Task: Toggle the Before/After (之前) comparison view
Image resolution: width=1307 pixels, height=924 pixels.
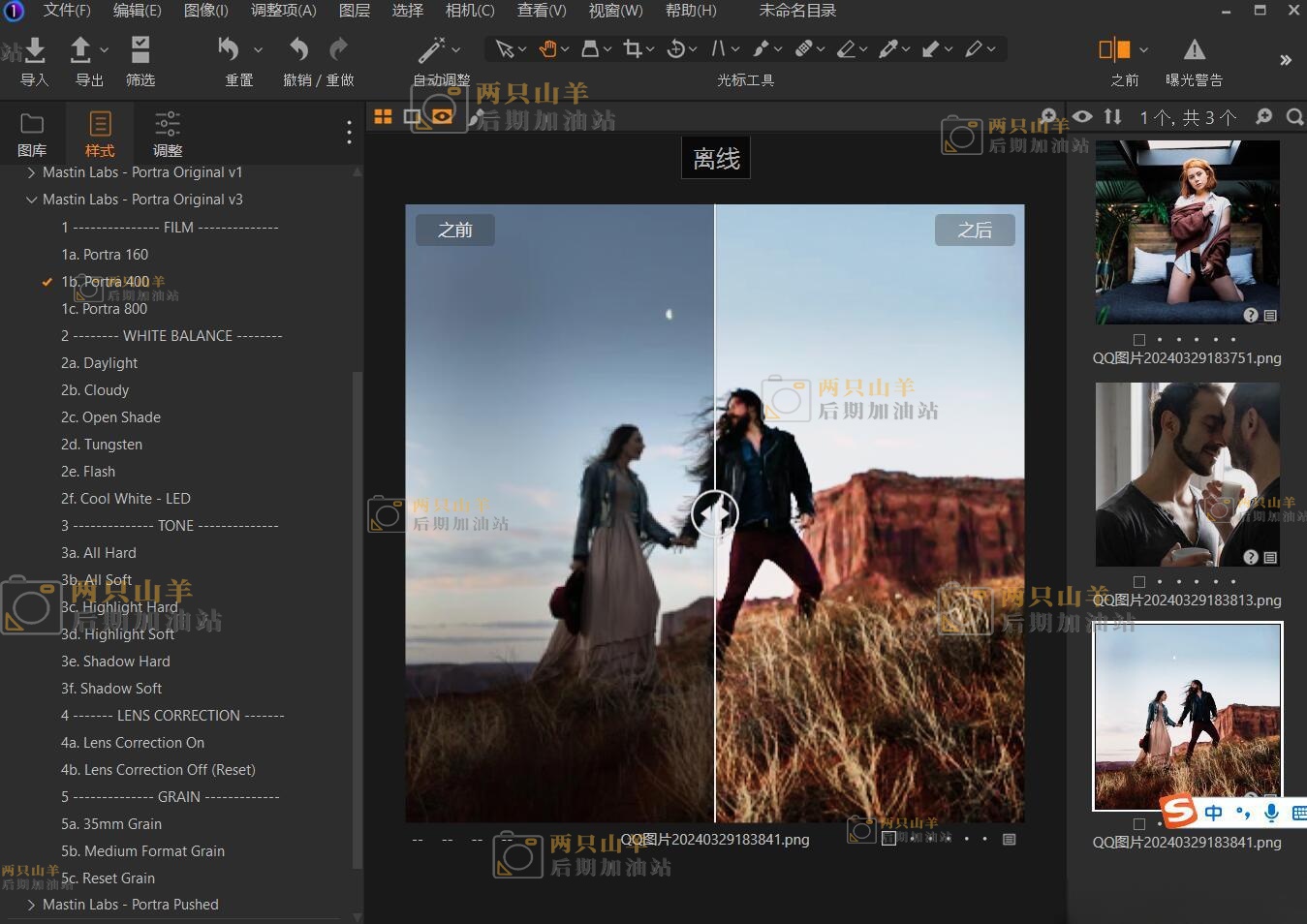Action: click(1114, 50)
